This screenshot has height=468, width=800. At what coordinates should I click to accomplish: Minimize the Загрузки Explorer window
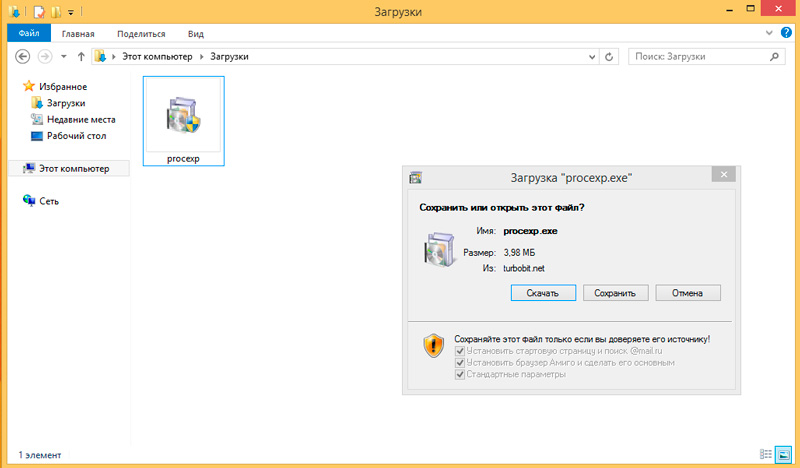click(730, 10)
